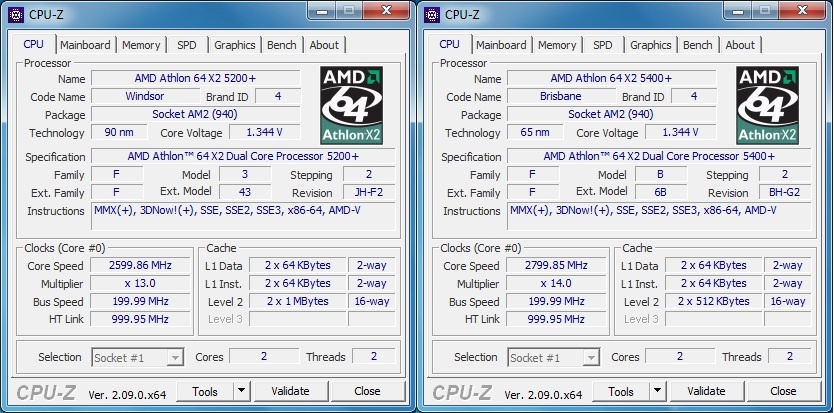Viewport: 834px width, 413px height.
Task: Open Memory tab in left CPU-Z window
Action: (141, 45)
